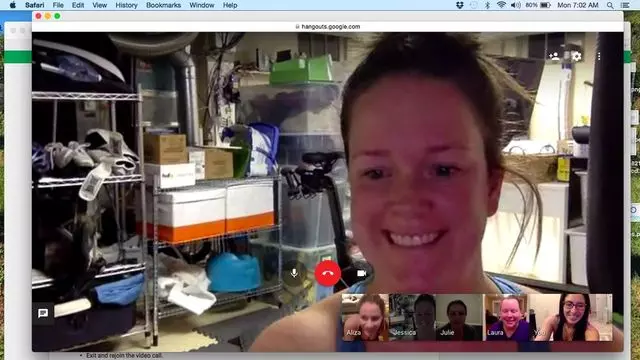Open the chat message panel icon

pos(43,313)
